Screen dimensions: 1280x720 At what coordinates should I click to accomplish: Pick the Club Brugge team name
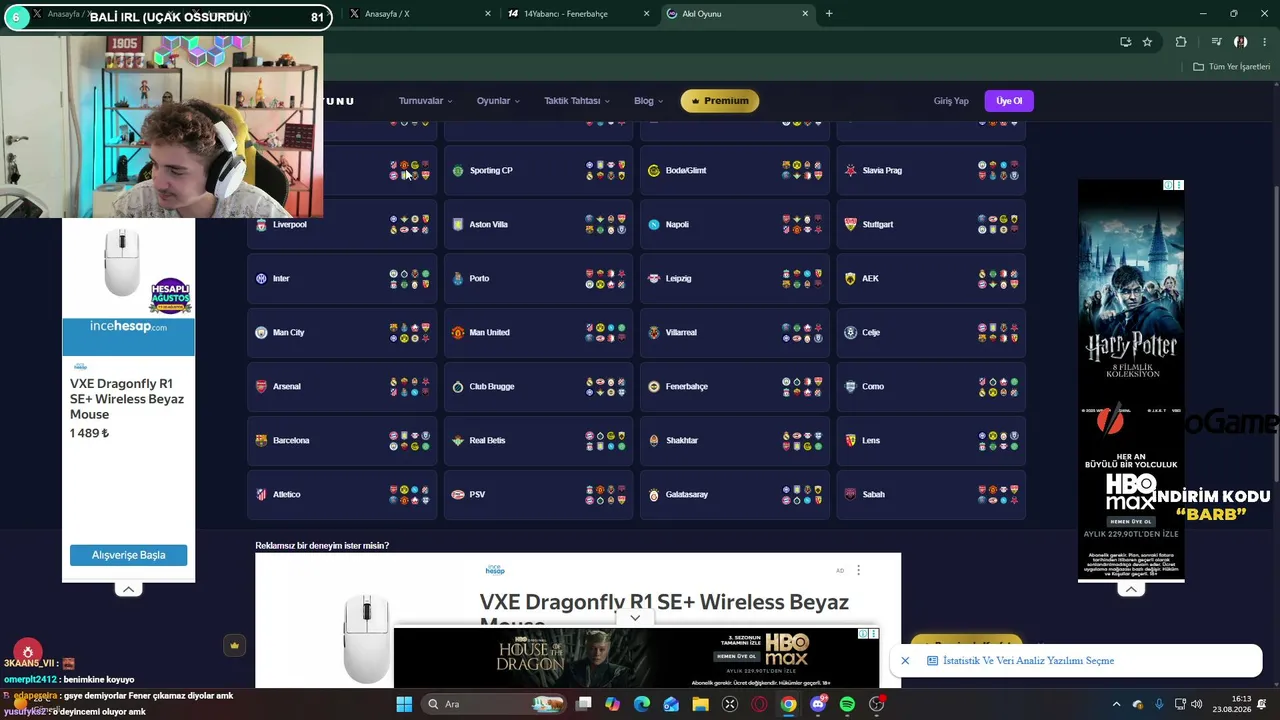[492, 387]
